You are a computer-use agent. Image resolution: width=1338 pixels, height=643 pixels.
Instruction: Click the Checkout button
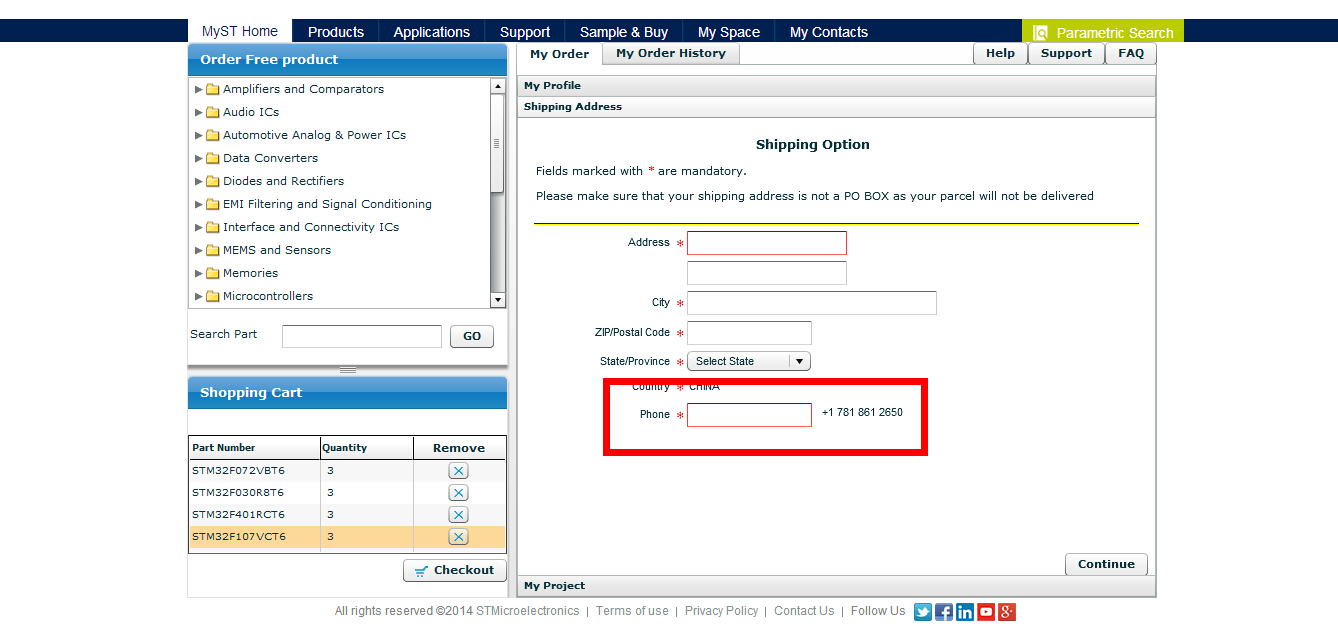pos(455,570)
